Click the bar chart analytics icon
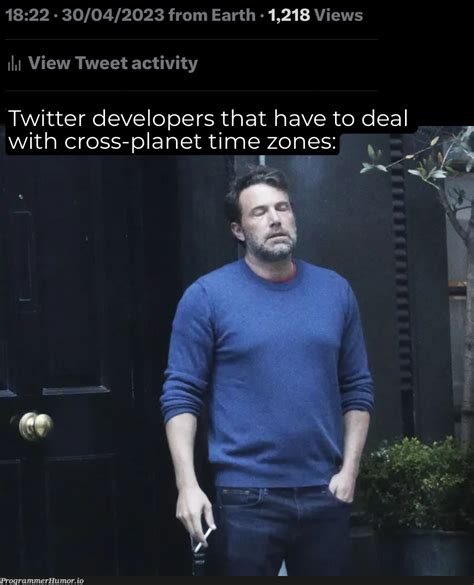The width and height of the screenshot is (474, 585). pyautogui.click(x=15, y=63)
